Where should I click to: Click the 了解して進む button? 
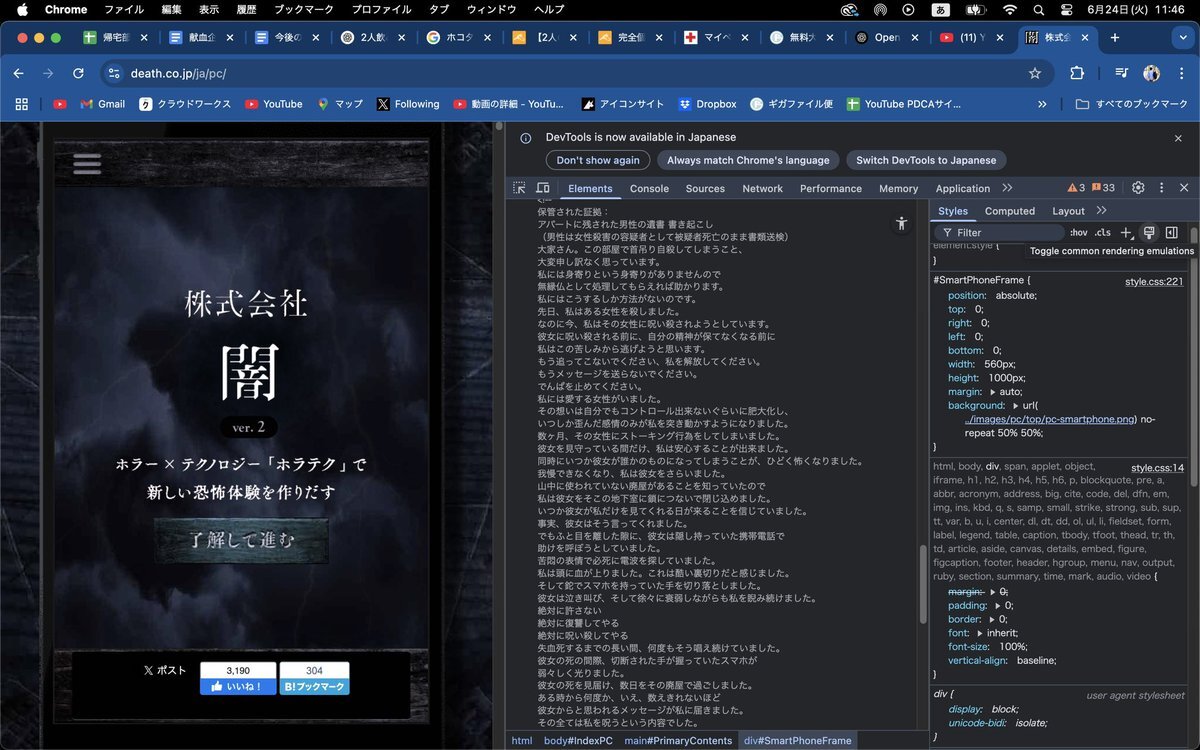(x=242, y=540)
